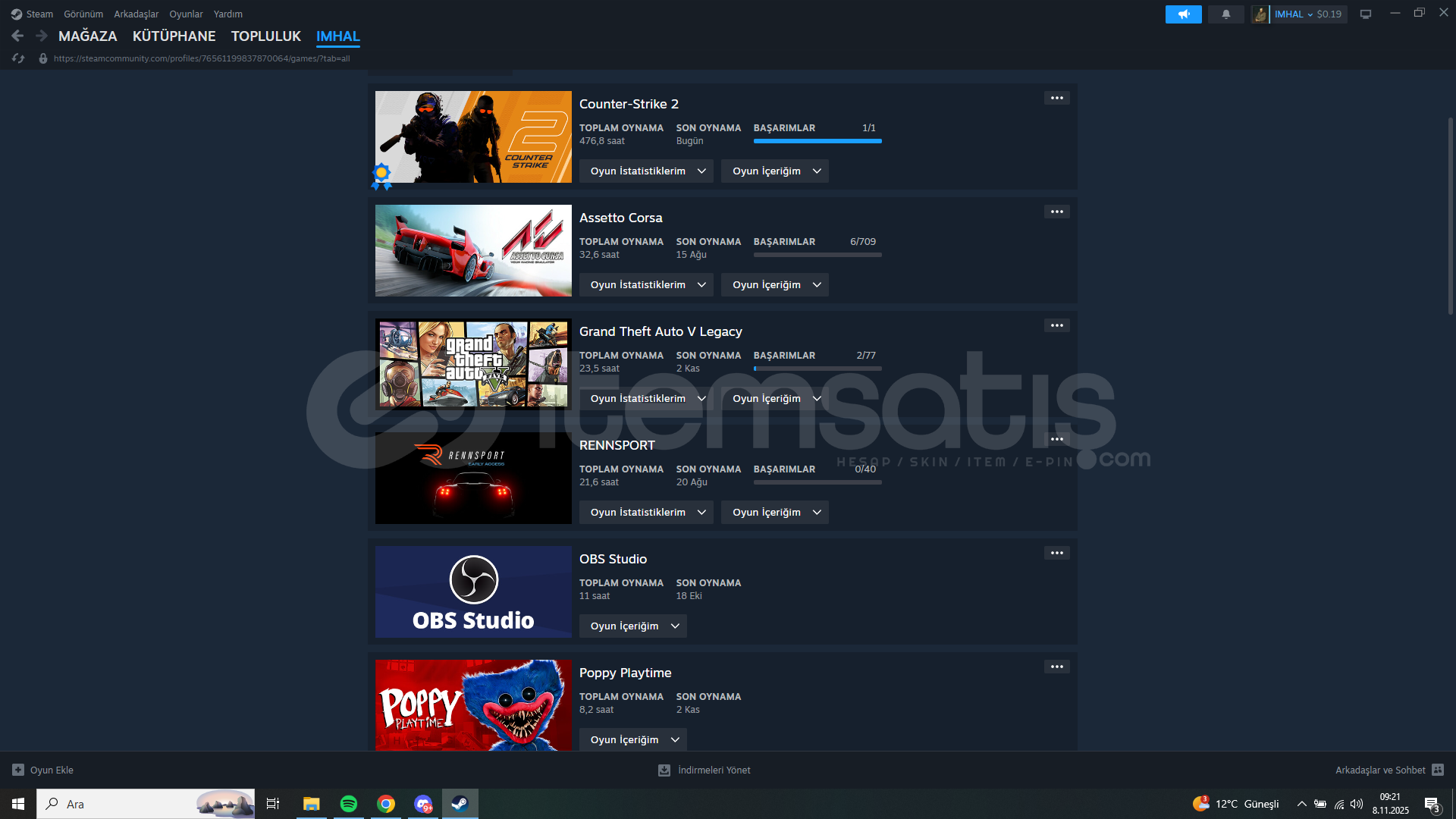
Task: Click the announcements megaphone icon
Action: (x=1183, y=14)
